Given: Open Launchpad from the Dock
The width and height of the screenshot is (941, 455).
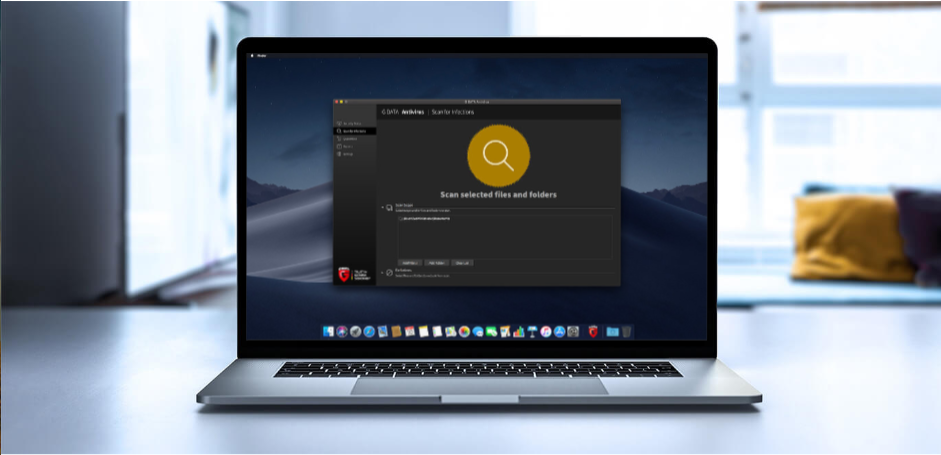Looking at the screenshot, I should point(356,331).
